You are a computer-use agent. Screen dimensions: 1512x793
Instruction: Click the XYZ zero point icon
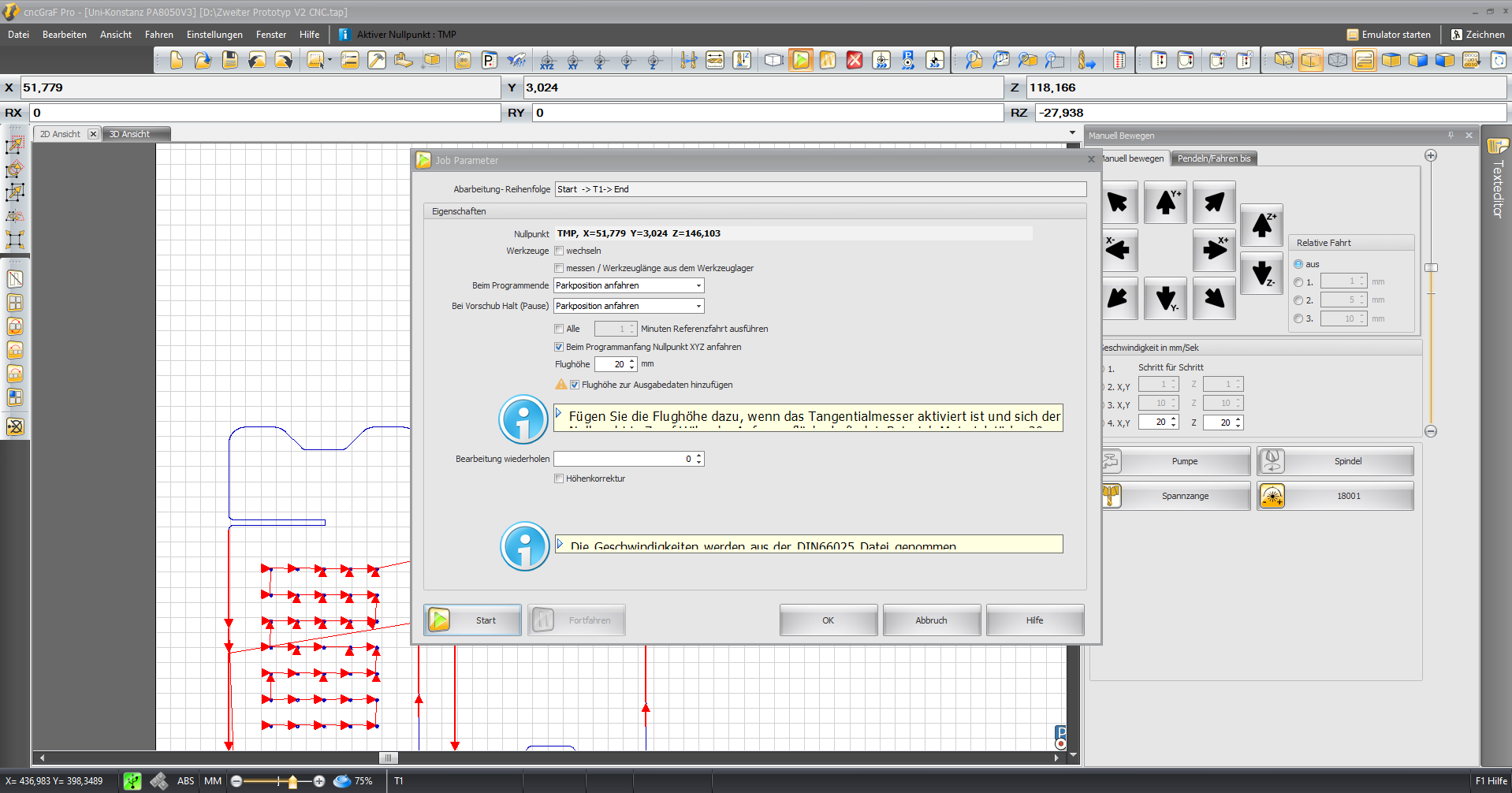point(547,60)
